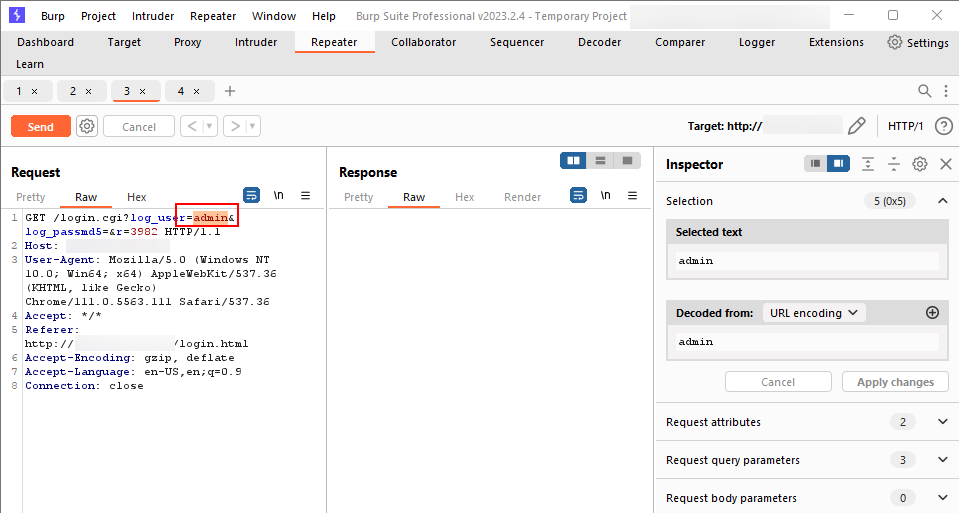The width and height of the screenshot is (959, 513).
Task: Click the Burp Suite lightning logo icon
Action: (x=17, y=15)
